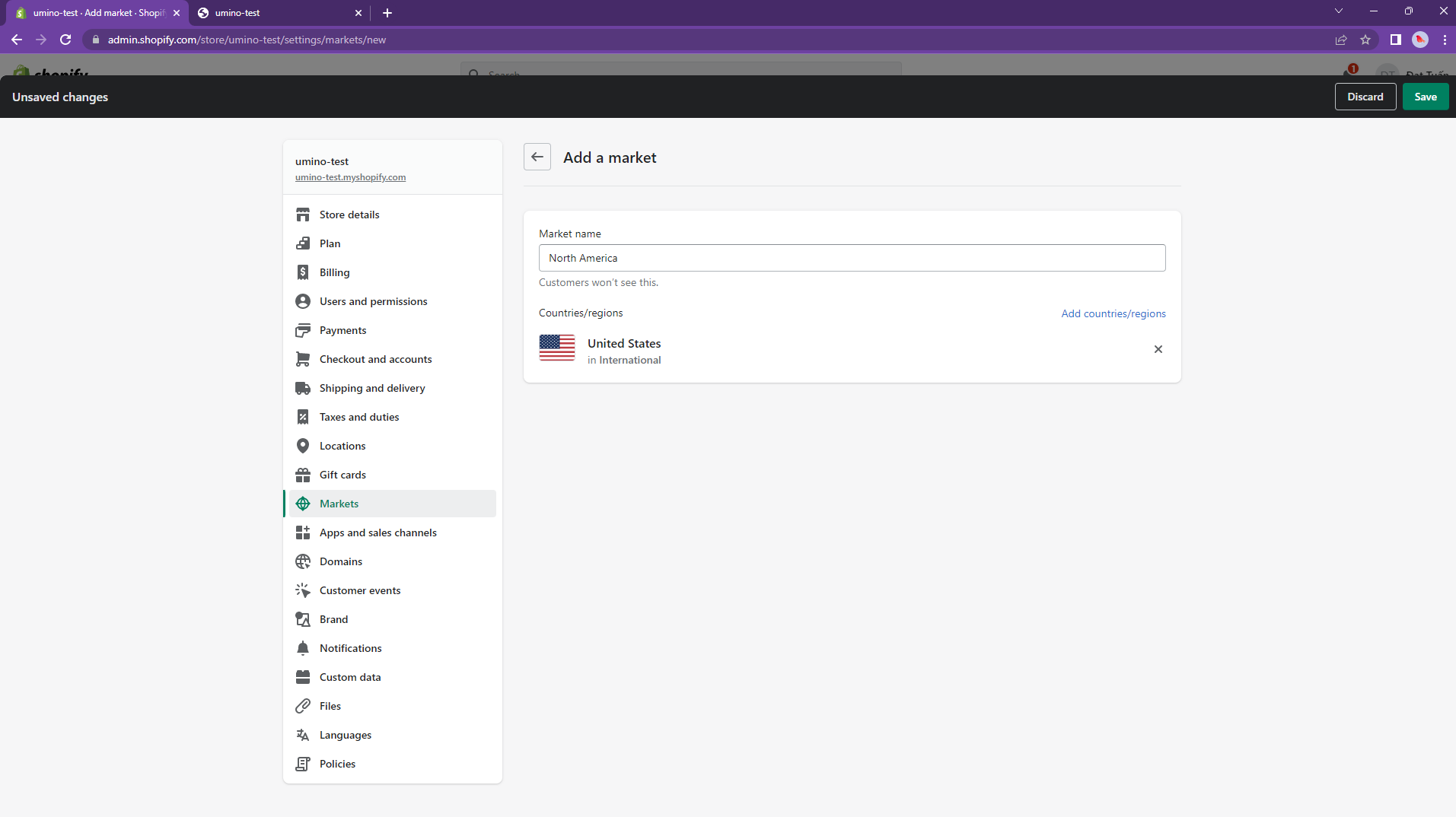Open Users and permissions settings

(x=393, y=301)
